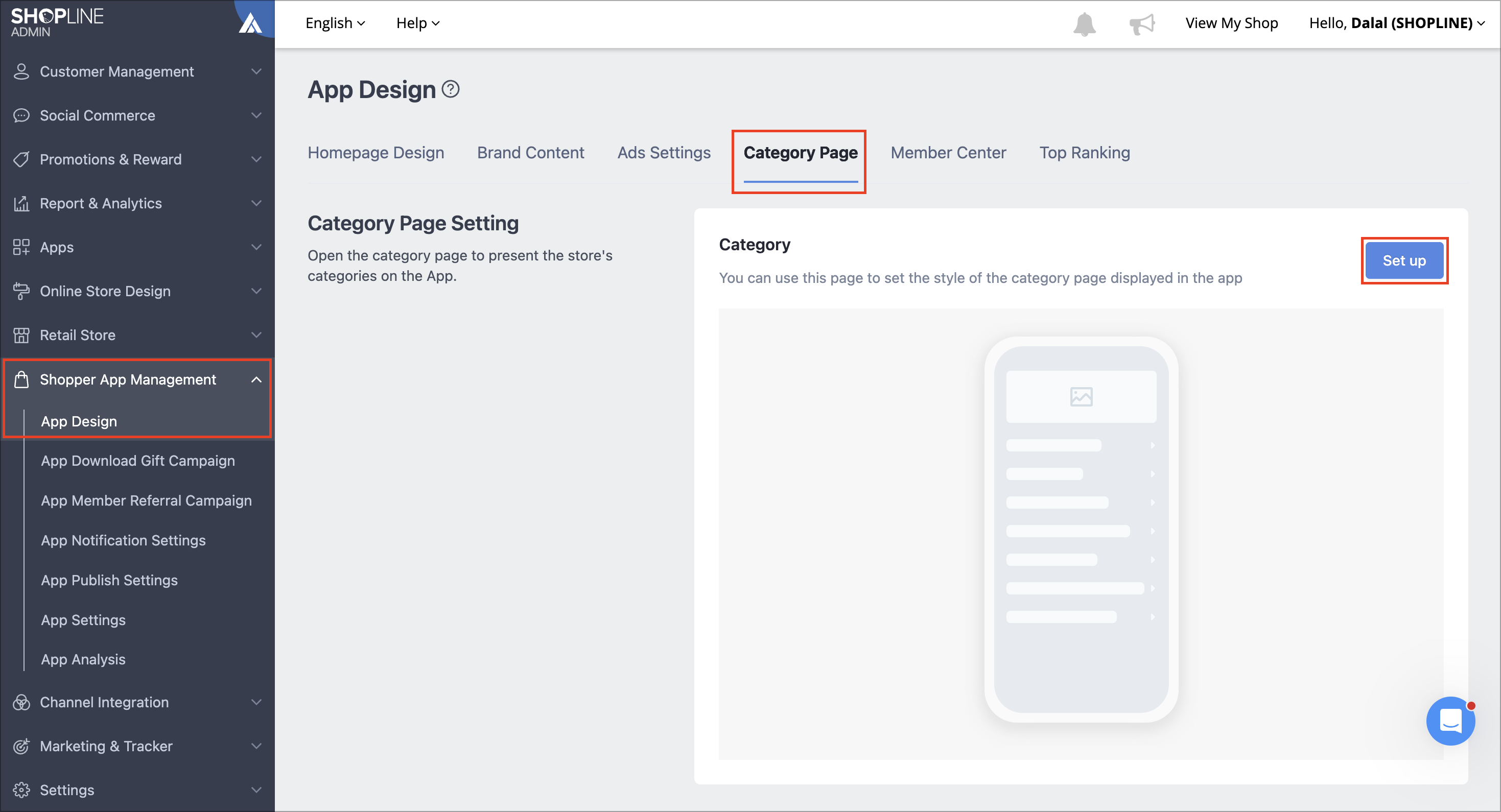Collapse the Shopper App Management section
The height and width of the screenshot is (812, 1501).
pyautogui.click(x=256, y=379)
